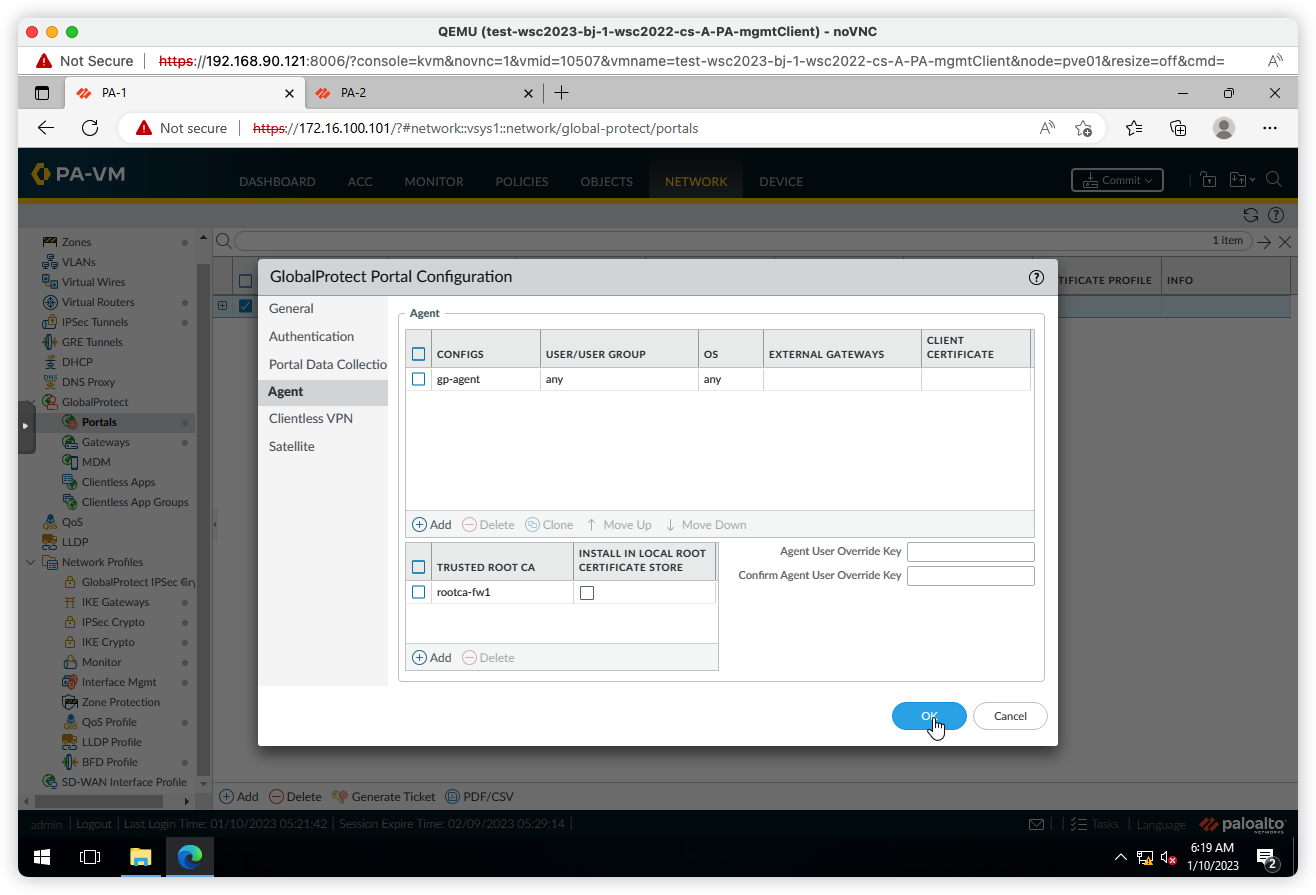
Task: Click the mail envelope icon in the footer
Action: tap(1037, 824)
